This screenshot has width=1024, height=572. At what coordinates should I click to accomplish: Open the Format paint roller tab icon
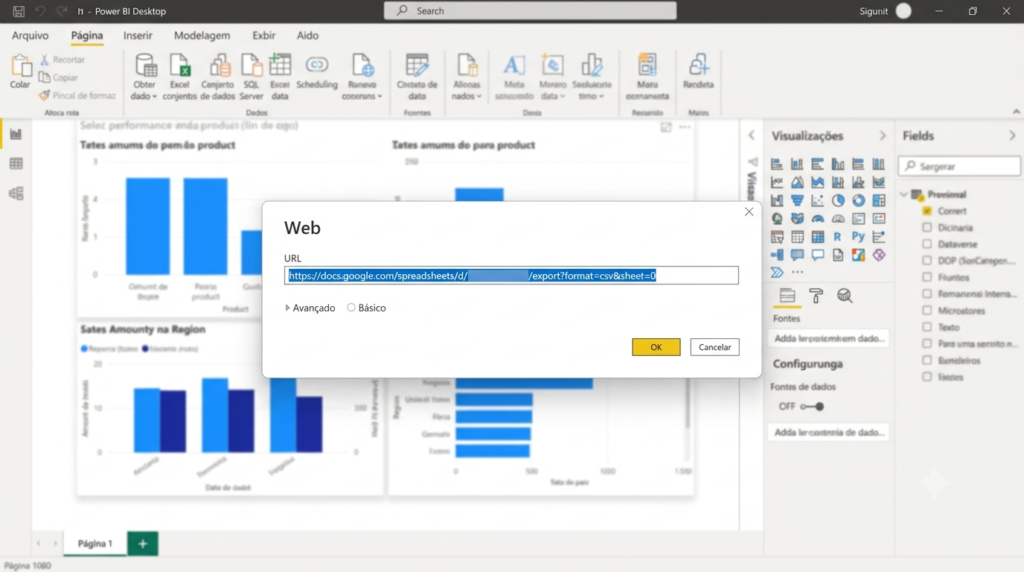pyautogui.click(x=816, y=296)
